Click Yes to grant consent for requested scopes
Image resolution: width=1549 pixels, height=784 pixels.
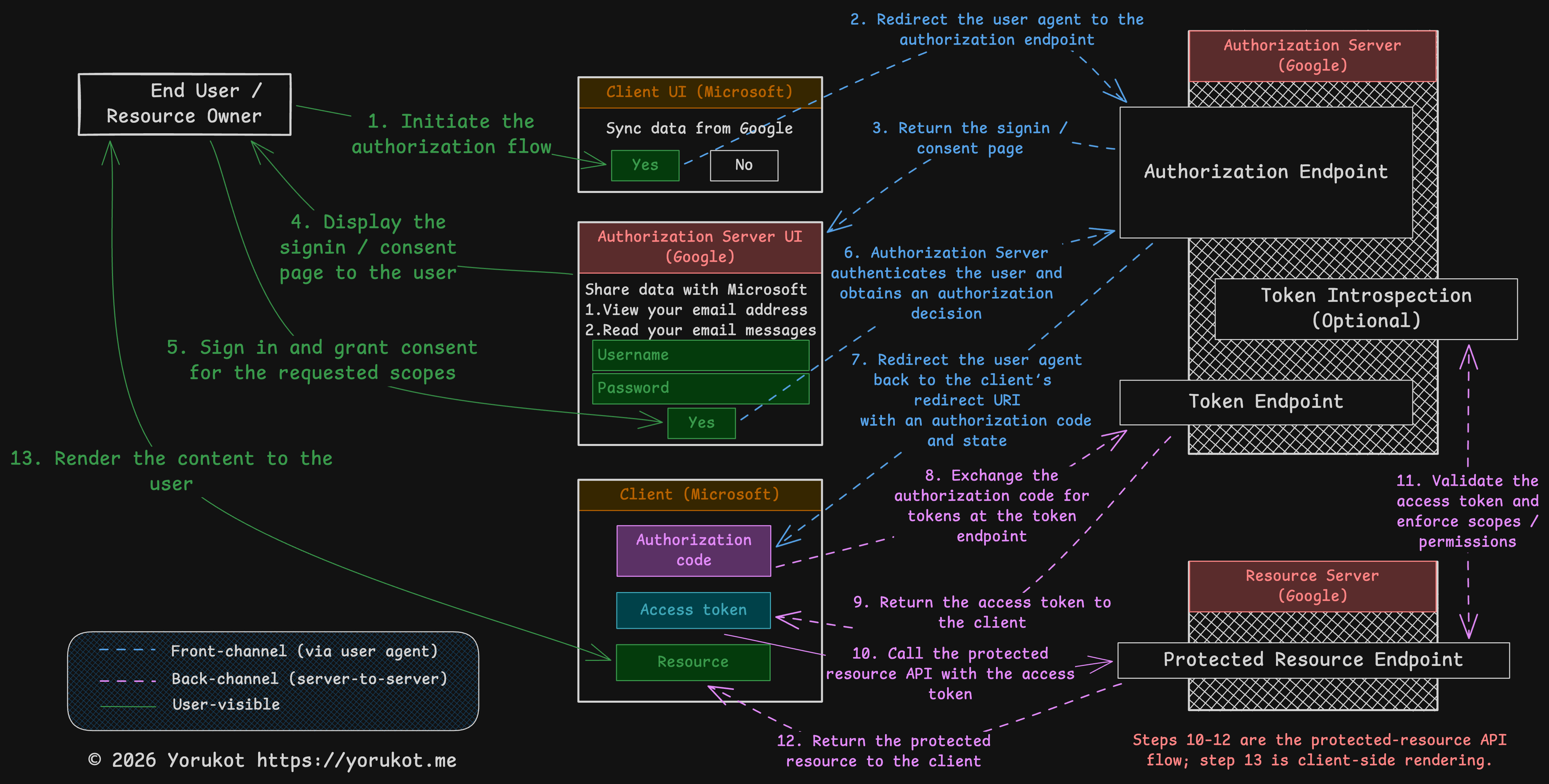(x=700, y=423)
